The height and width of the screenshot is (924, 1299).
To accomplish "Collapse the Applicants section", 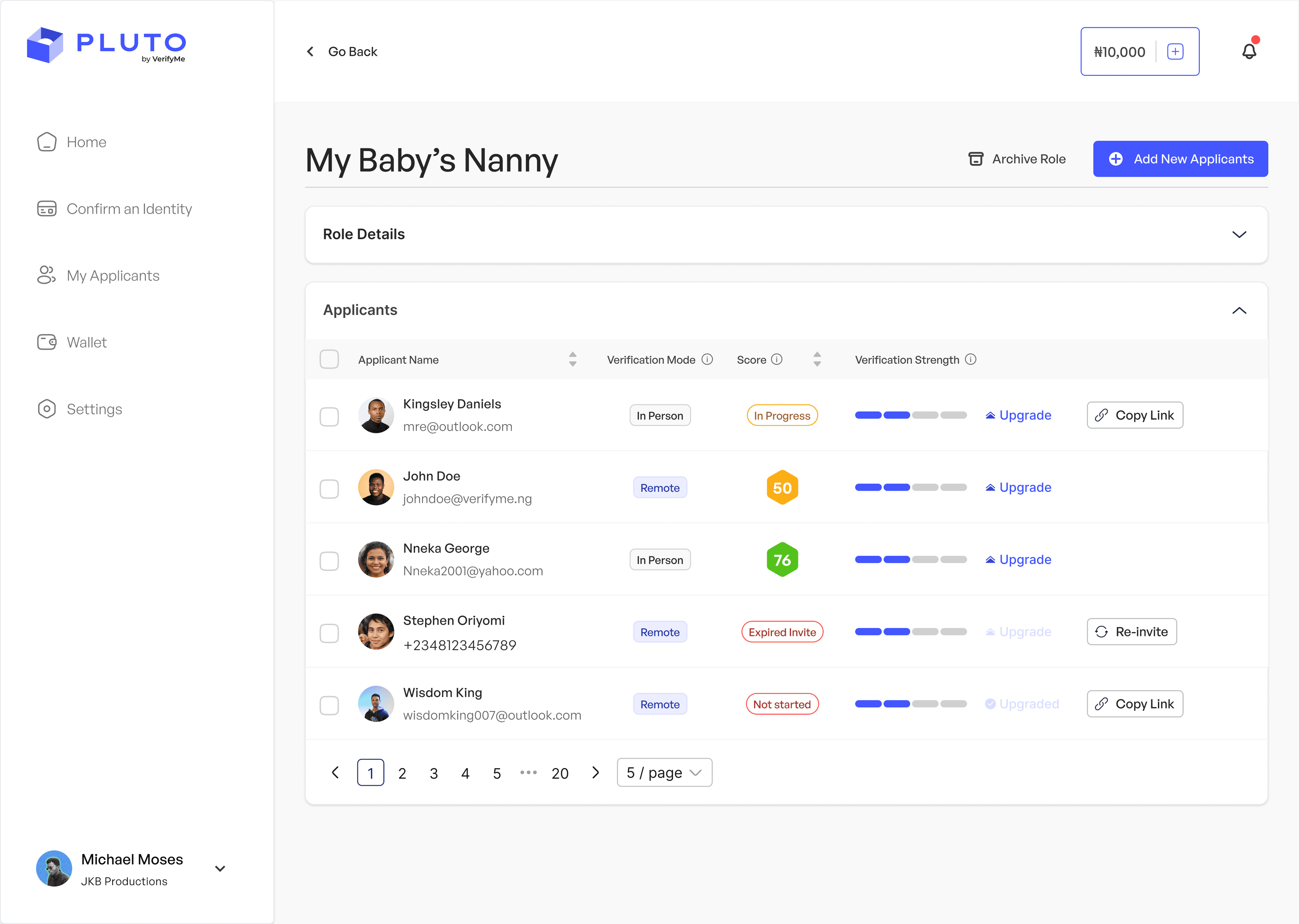I will click(x=1239, y=311).
